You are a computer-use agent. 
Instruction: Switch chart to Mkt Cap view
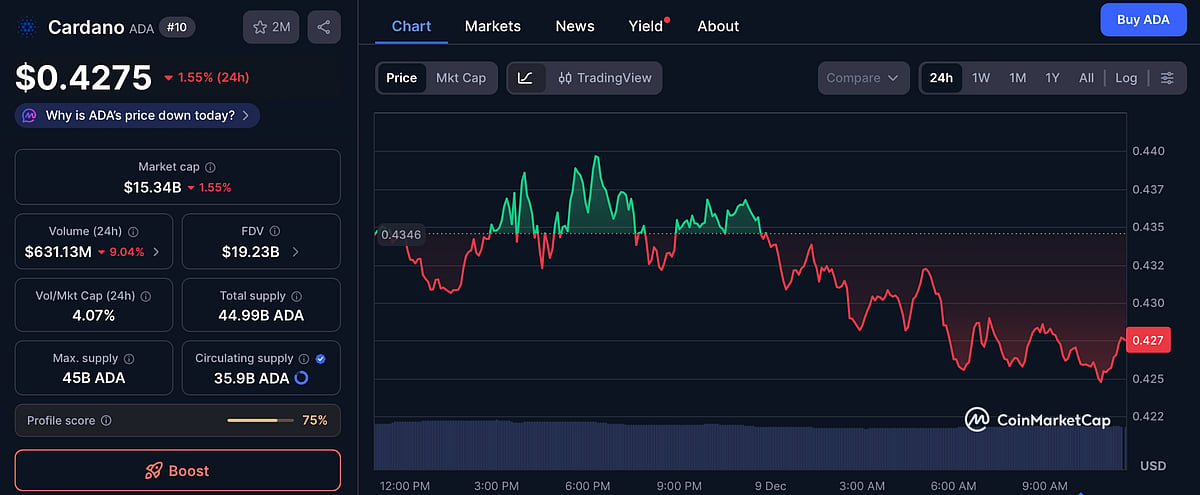click(461, 78)
